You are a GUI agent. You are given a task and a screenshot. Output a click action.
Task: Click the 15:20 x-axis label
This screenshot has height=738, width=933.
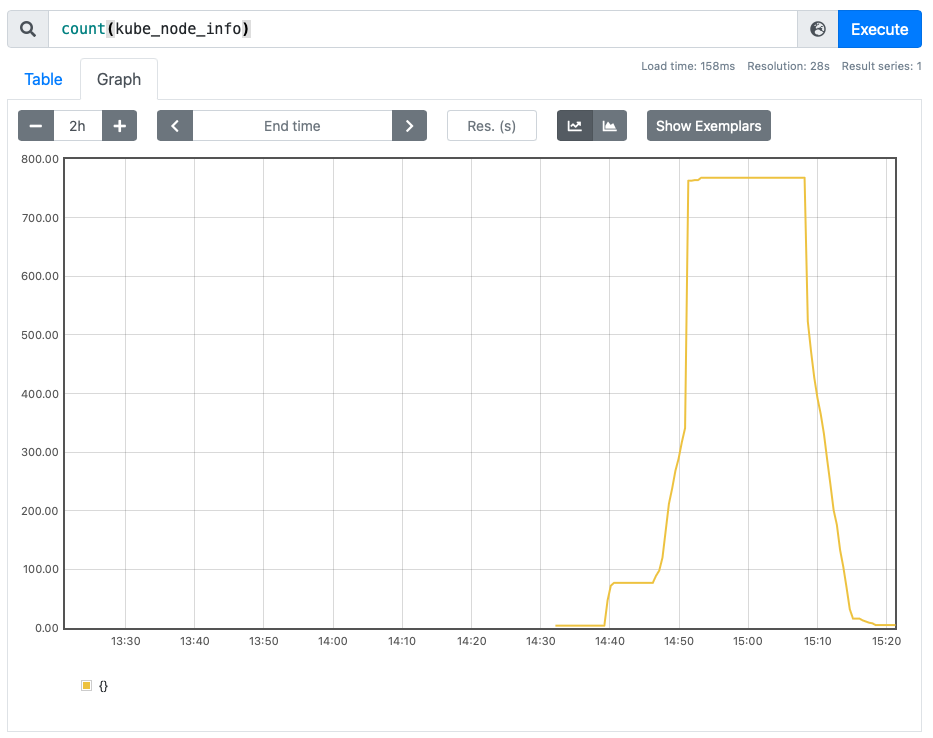(887, 641)
